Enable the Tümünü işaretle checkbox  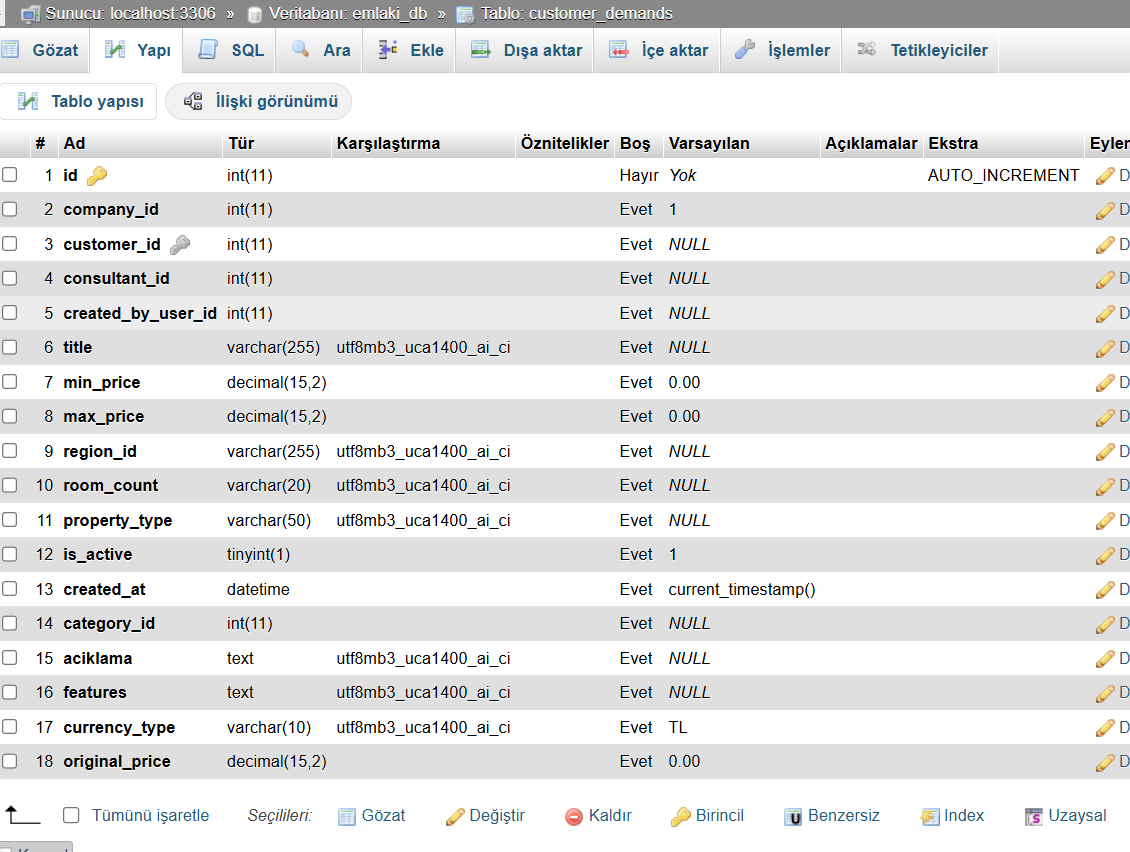coord(71,815)
